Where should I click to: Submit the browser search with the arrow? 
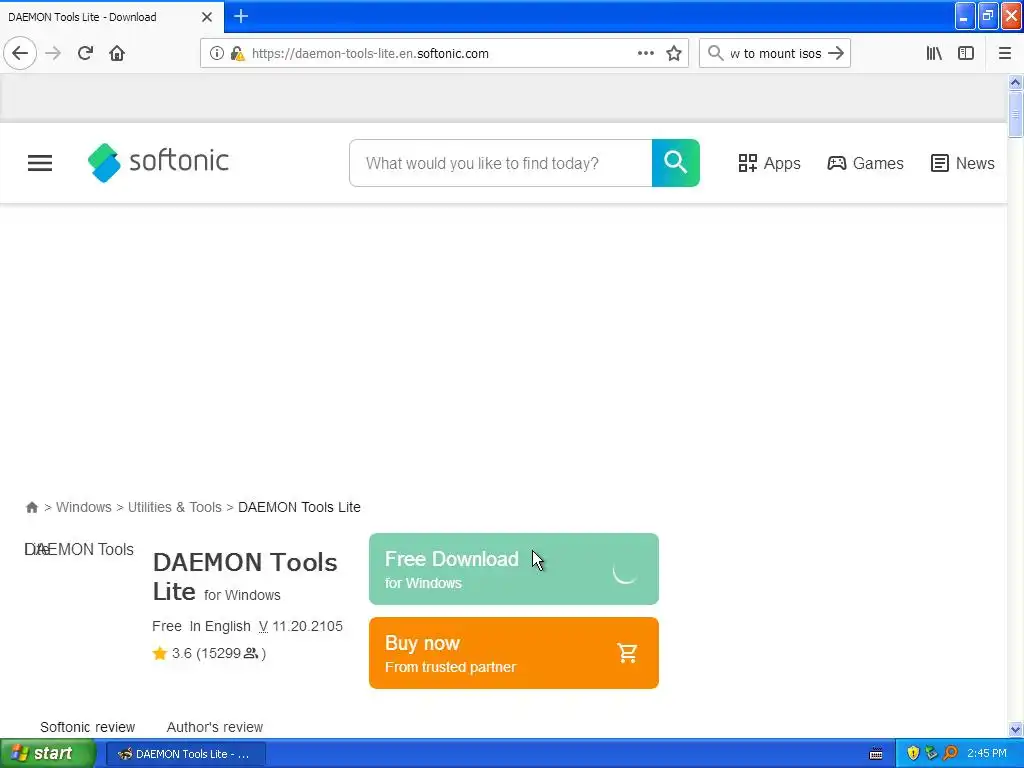click(836, 54)
